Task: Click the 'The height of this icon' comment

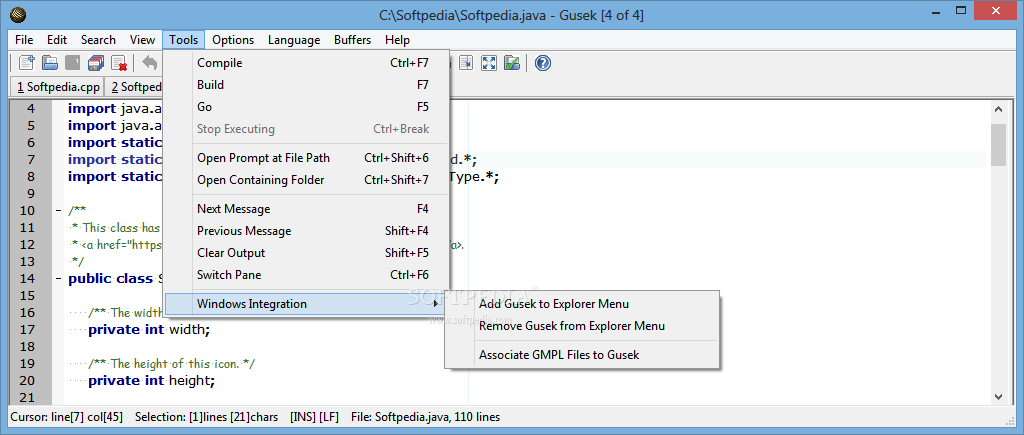Action: point(172,364)
